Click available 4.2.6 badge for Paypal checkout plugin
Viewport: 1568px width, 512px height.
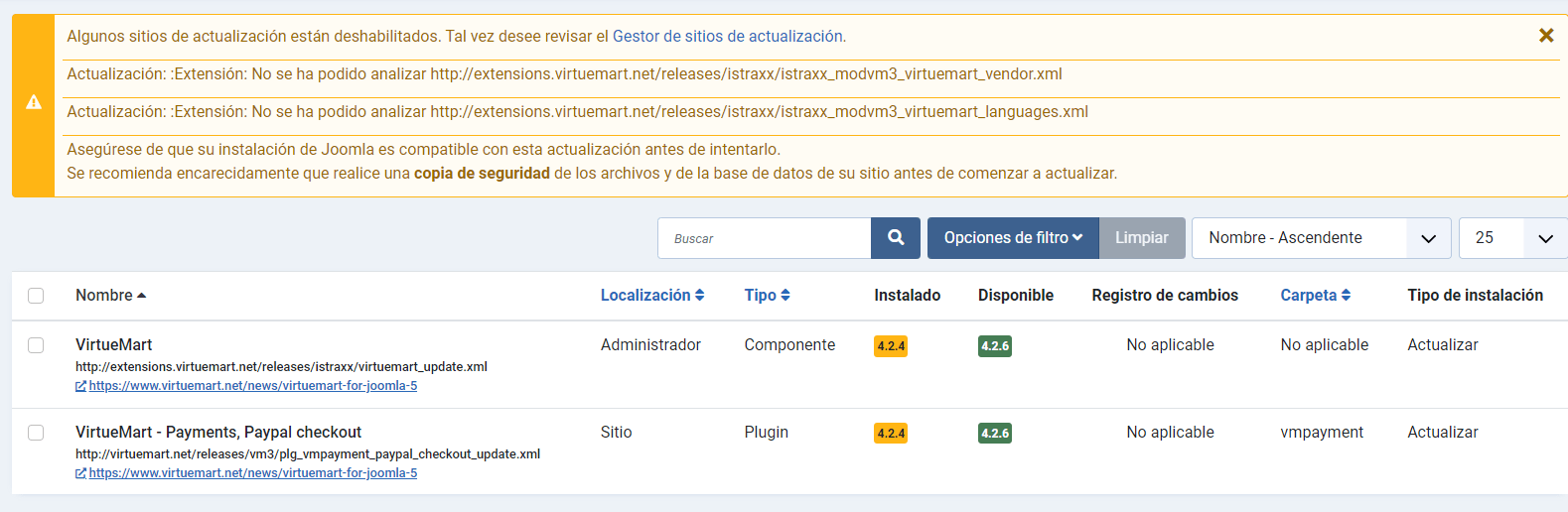(995, 434)
